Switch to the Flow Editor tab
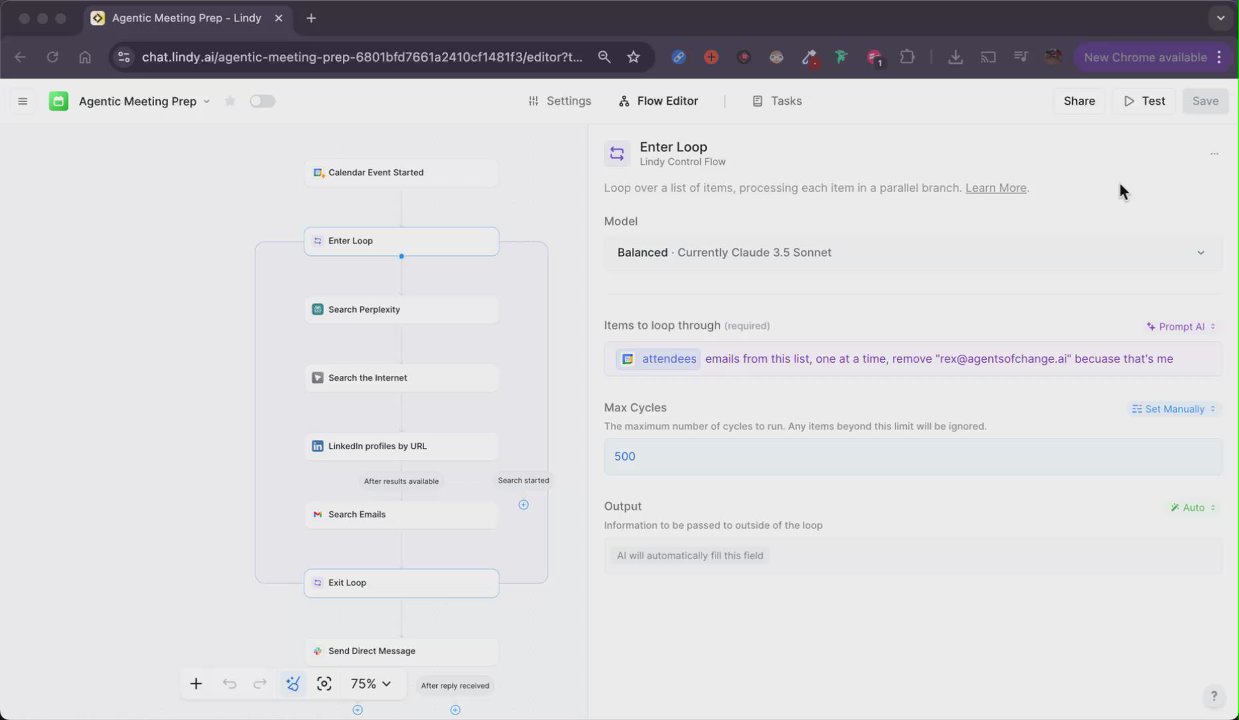Viewport: 1239px width, 720px height. pyautogui.click(x=658, y=101)
